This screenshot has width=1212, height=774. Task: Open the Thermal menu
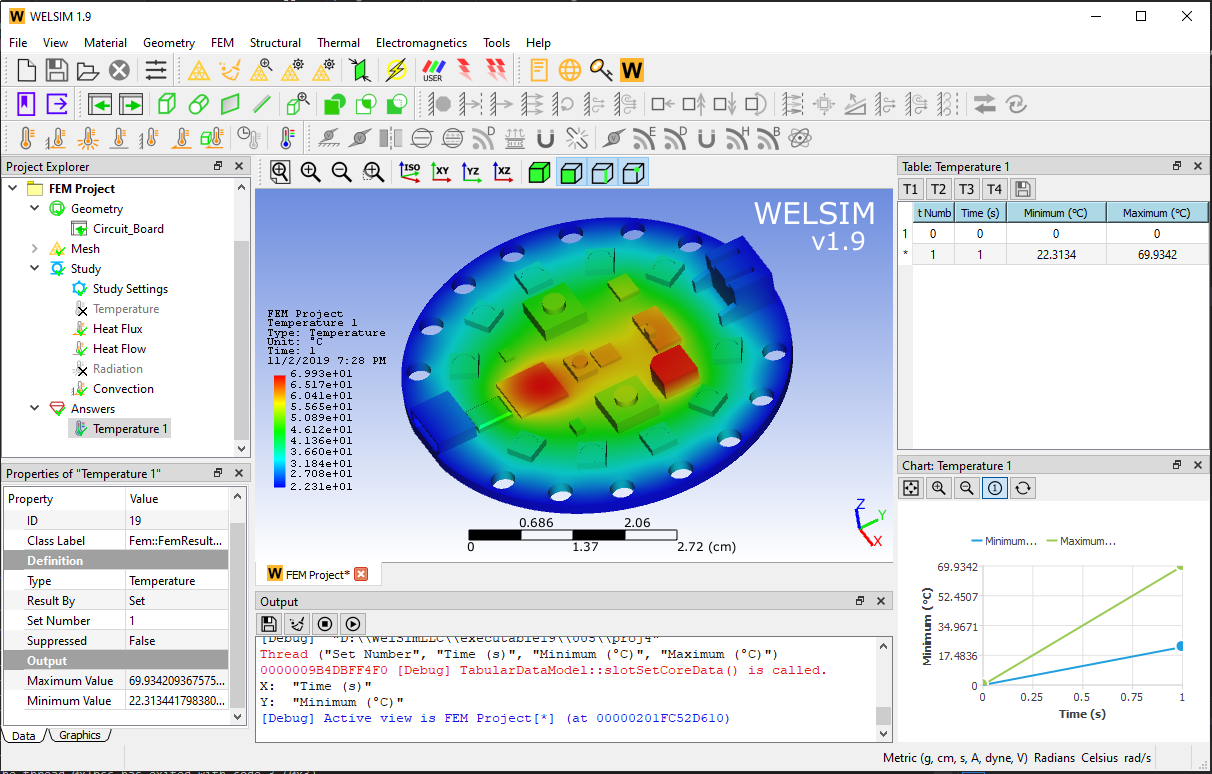tap(338, 43)
